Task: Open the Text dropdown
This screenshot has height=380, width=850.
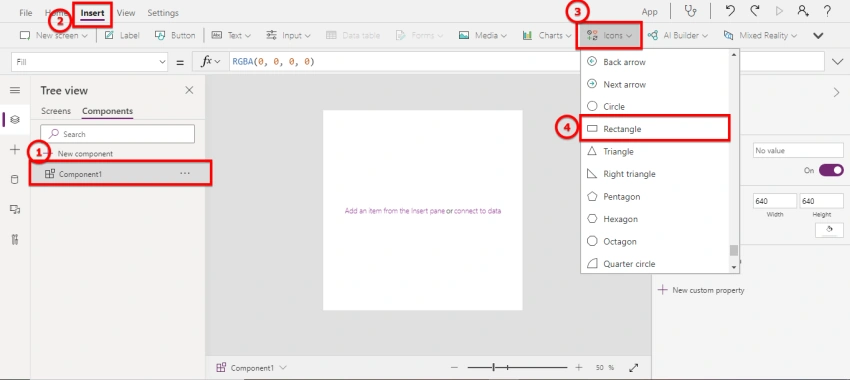Action: point(231,35)
